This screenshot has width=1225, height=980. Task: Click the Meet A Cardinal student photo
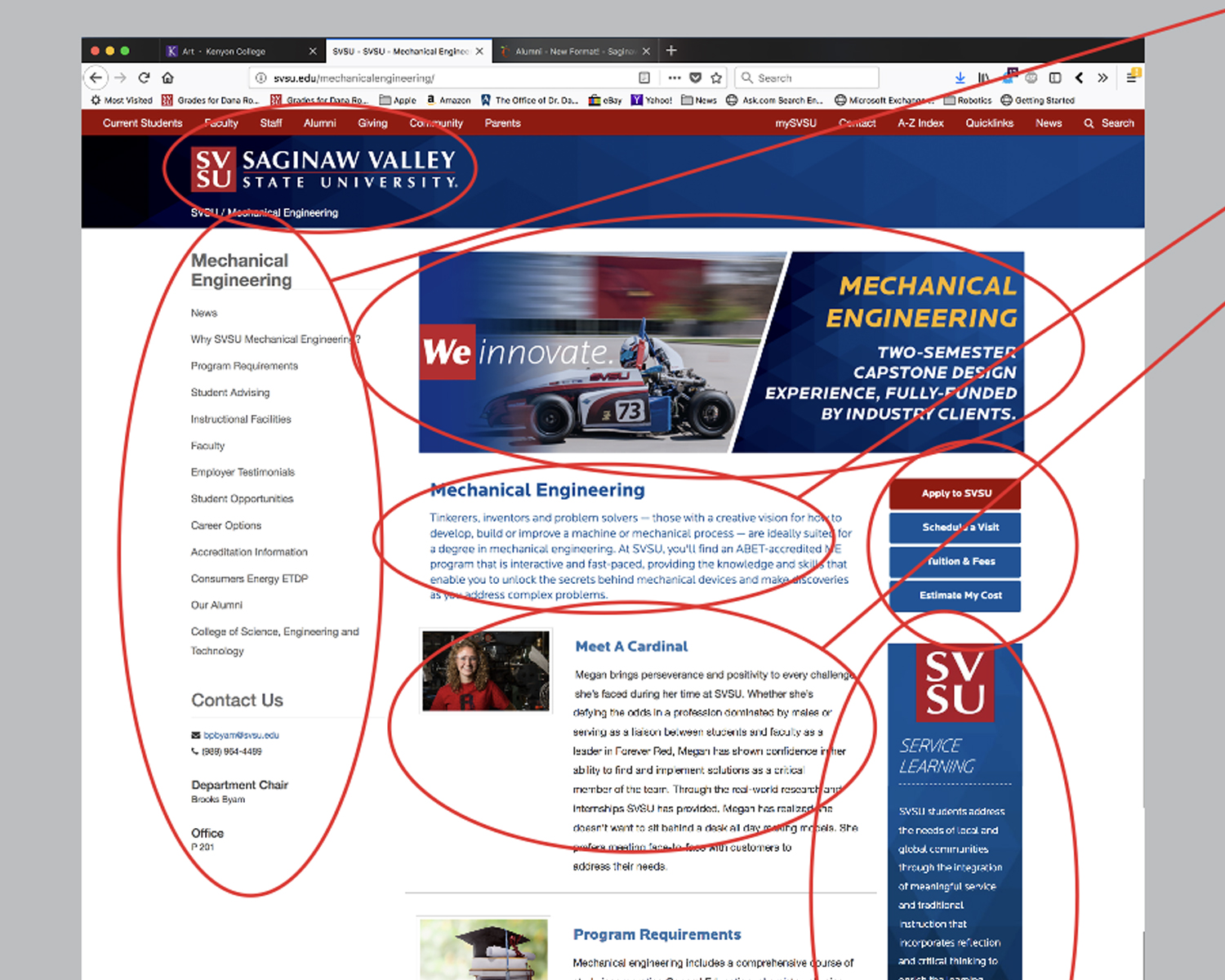[486, 670]
